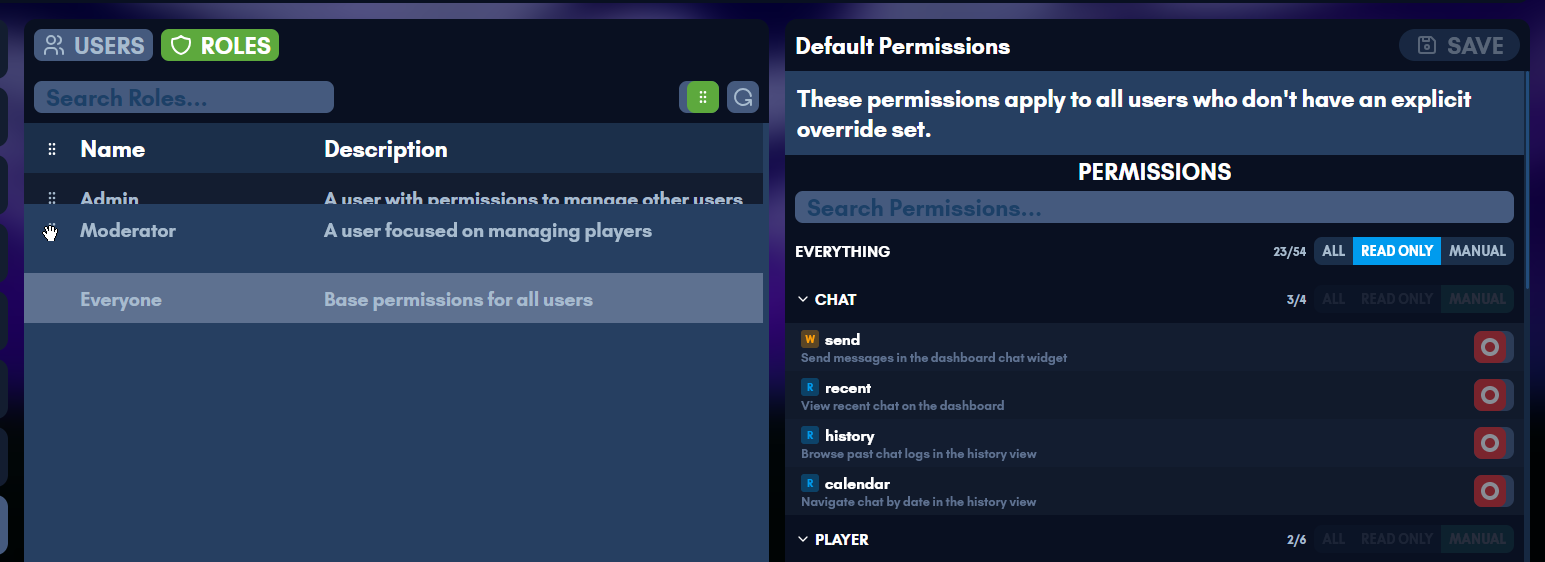
Task: Set Chat section to Read Only
Action: pos(1397,299)
